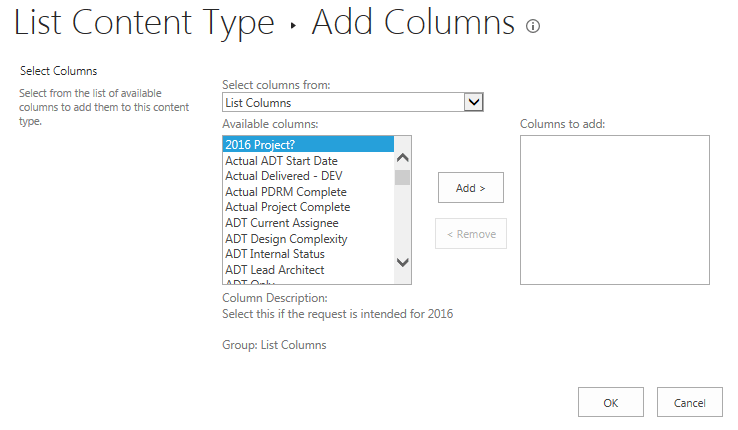Viewport: 738px width, 430px height.
Task: Select ADT Lead Architect column
Action: click(x=274, y=270)
